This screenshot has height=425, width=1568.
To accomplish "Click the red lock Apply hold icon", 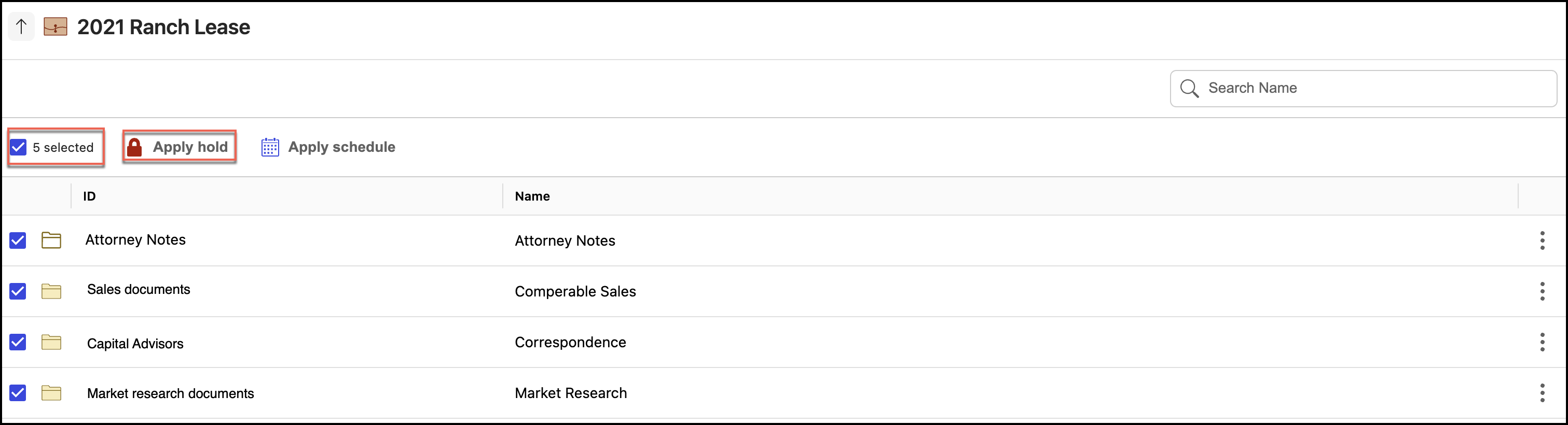I will [x=134, y=147].
